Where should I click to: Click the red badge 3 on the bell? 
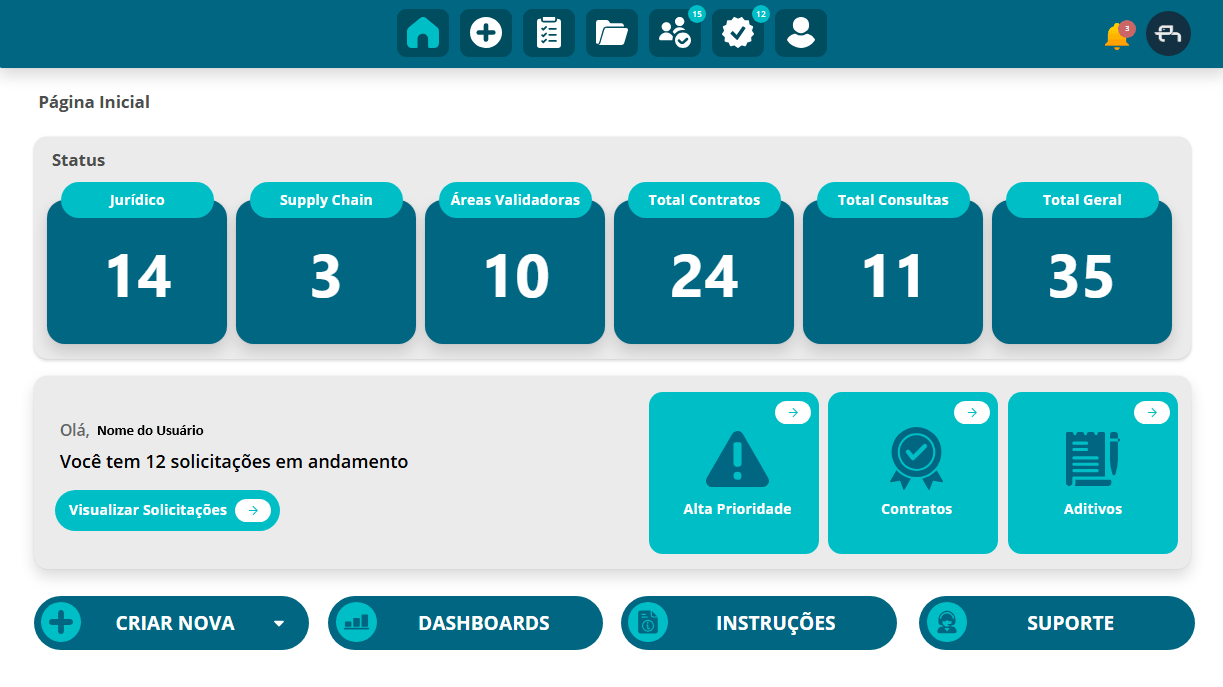tap(1127, 28)
